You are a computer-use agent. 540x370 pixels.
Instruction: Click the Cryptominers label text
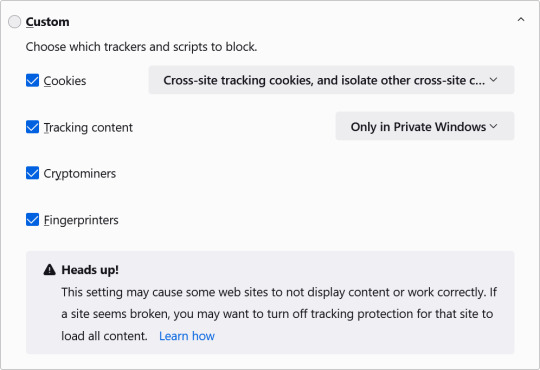(80, 174)
